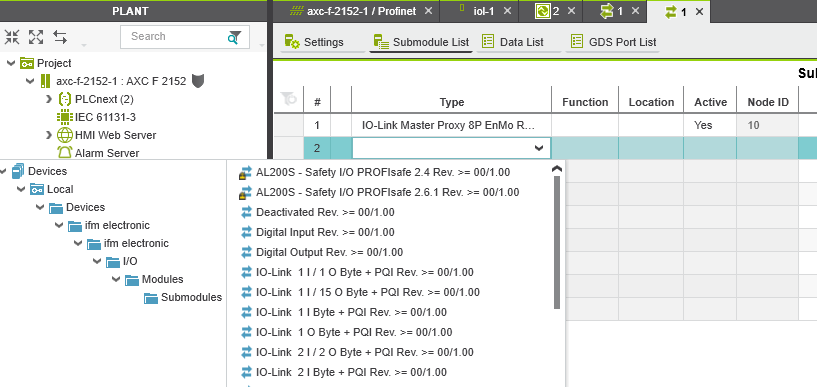817x387 pixels.
Task: Click the Alarm Server bell icon
Action: [65, 153]
